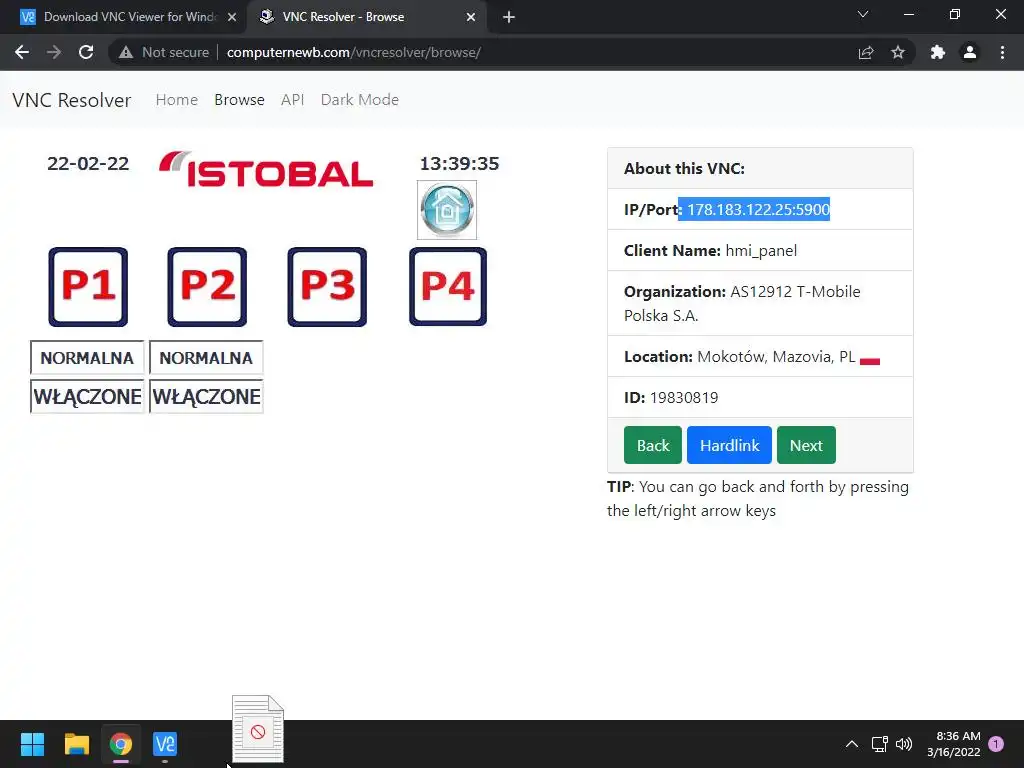The width and height of the screenshot is (1024, 768).
Task: Click NORMALNA under P2
Action: [206, 358]
